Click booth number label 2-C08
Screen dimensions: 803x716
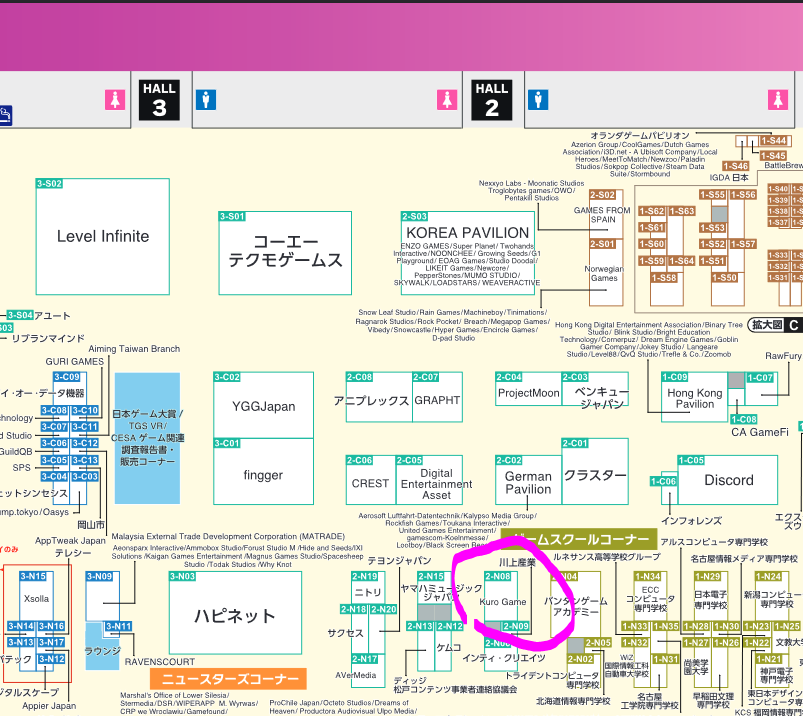click(360, 377)
